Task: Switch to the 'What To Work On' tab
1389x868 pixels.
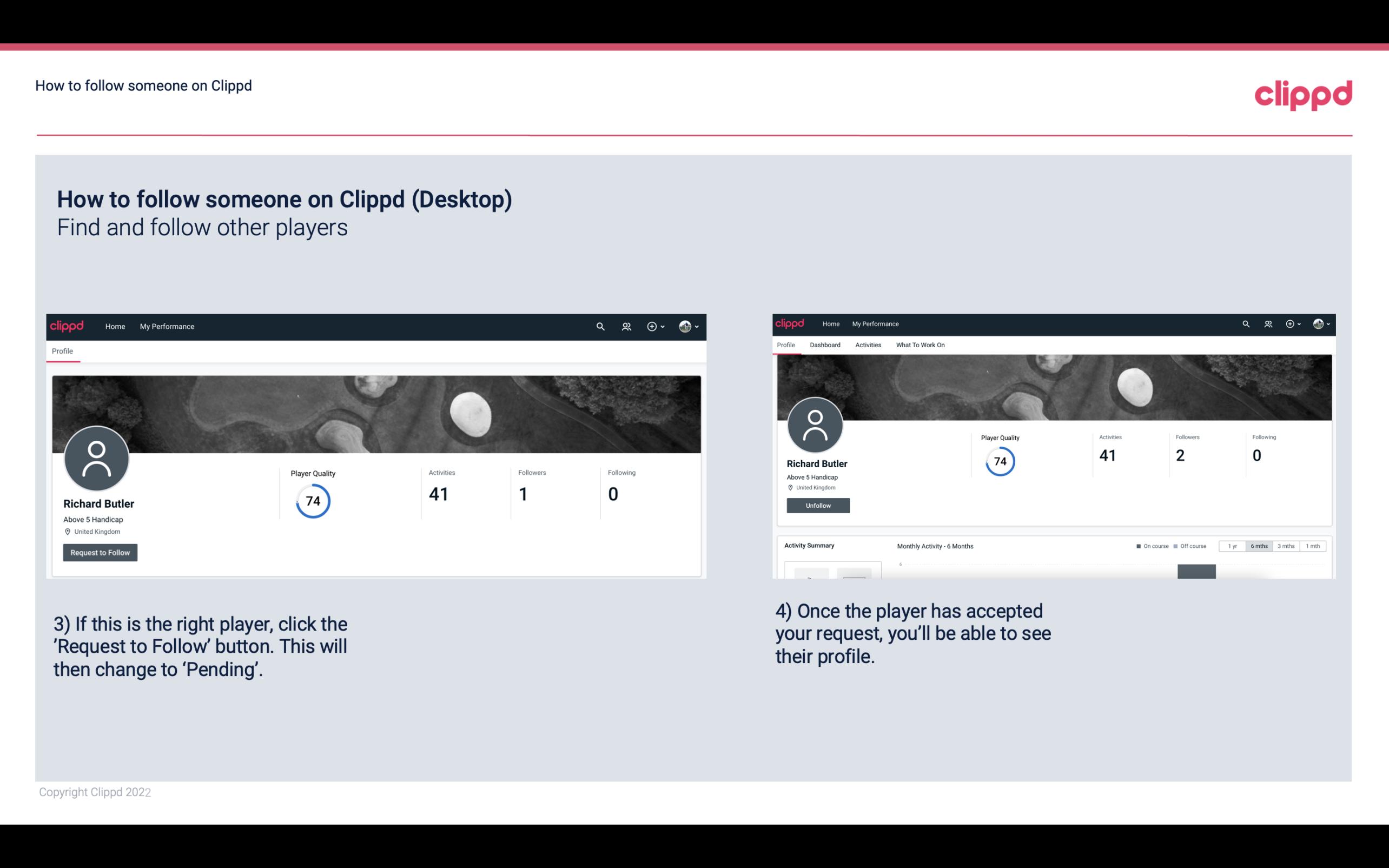Action: pos(920,344)
